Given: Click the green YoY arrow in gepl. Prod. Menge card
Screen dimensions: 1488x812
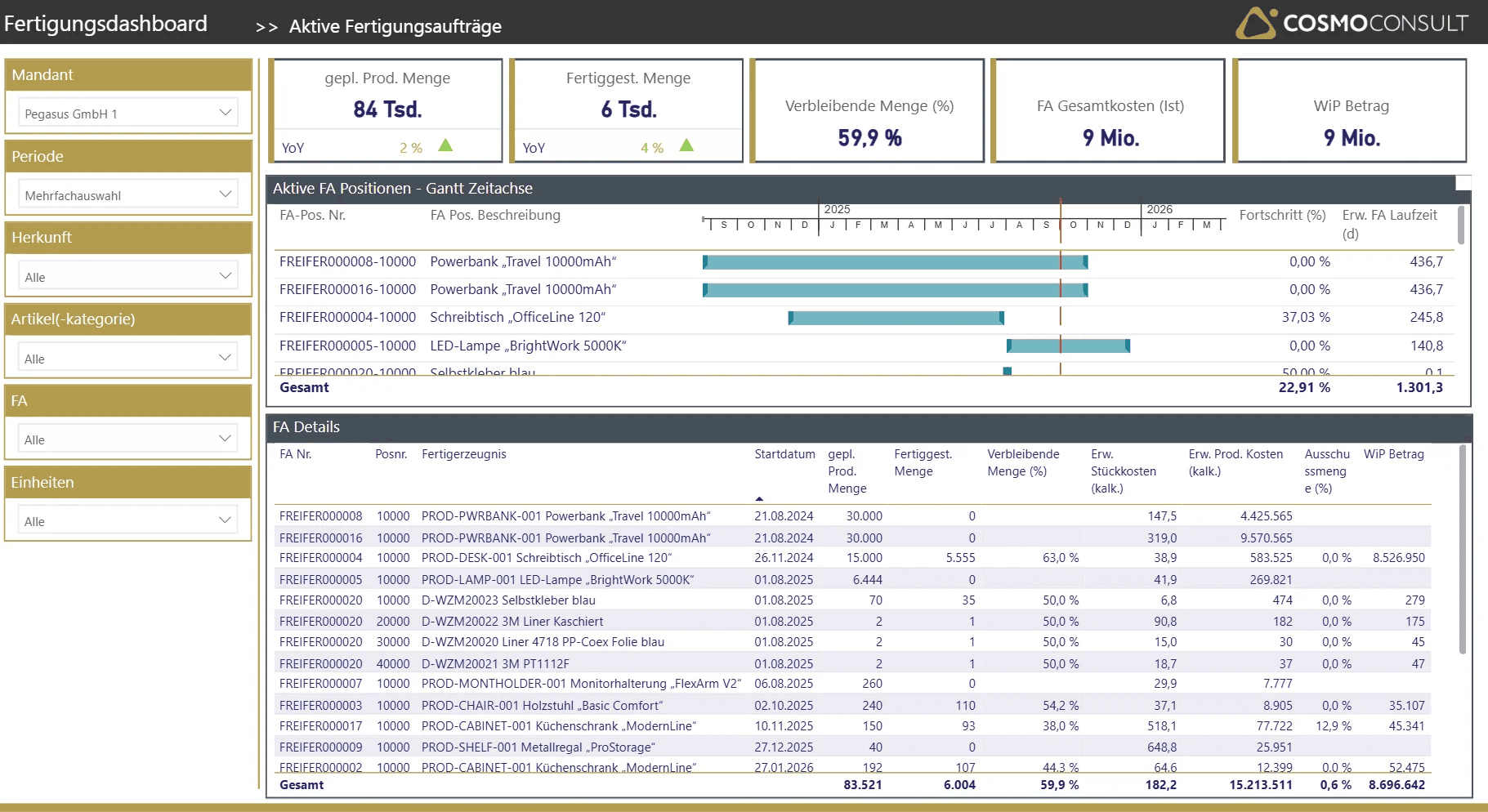Looking at the screenshot, I should [445, 145].
